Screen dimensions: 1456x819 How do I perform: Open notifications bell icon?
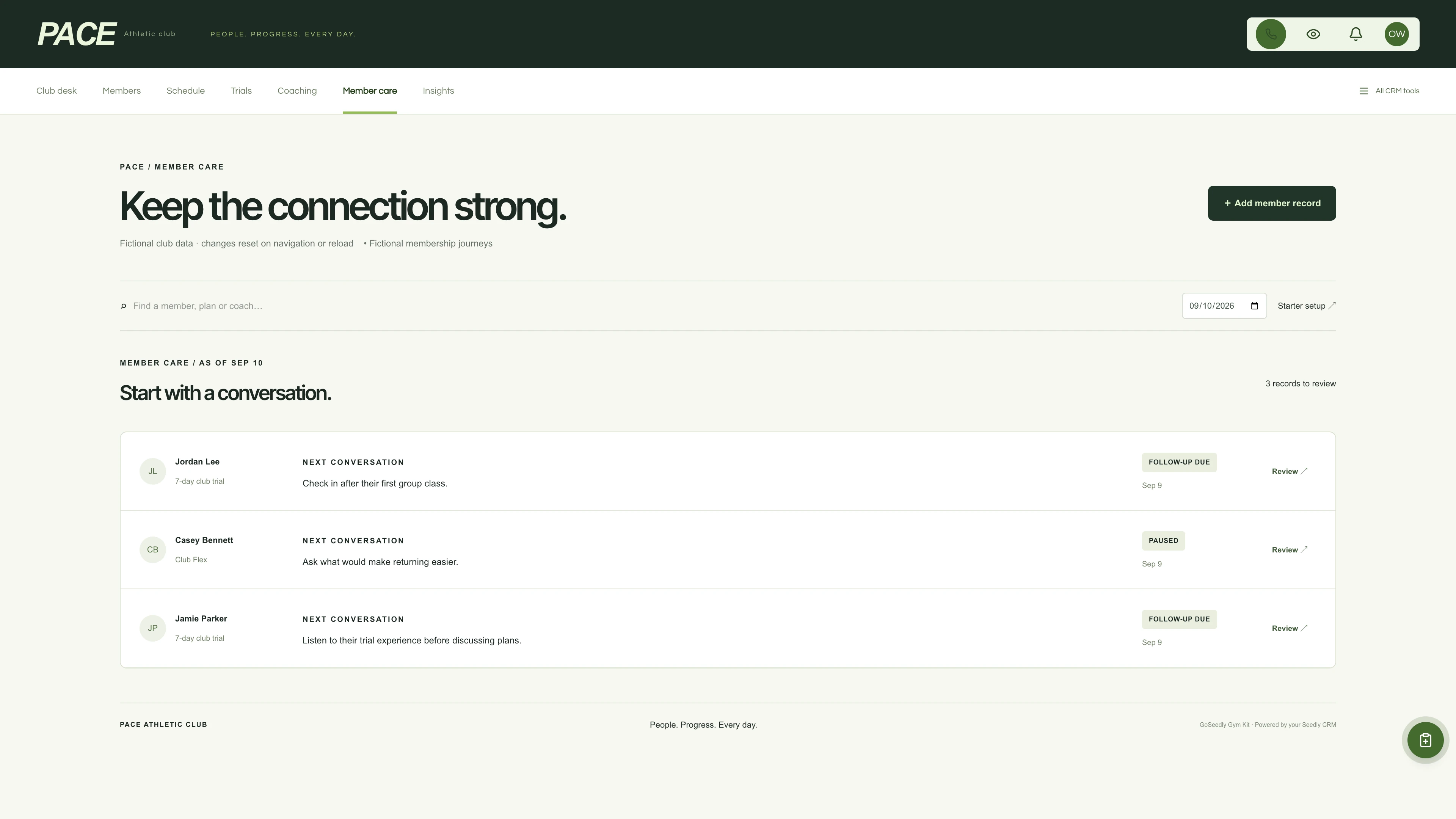pyautogui.click(x=1356, y=34)
